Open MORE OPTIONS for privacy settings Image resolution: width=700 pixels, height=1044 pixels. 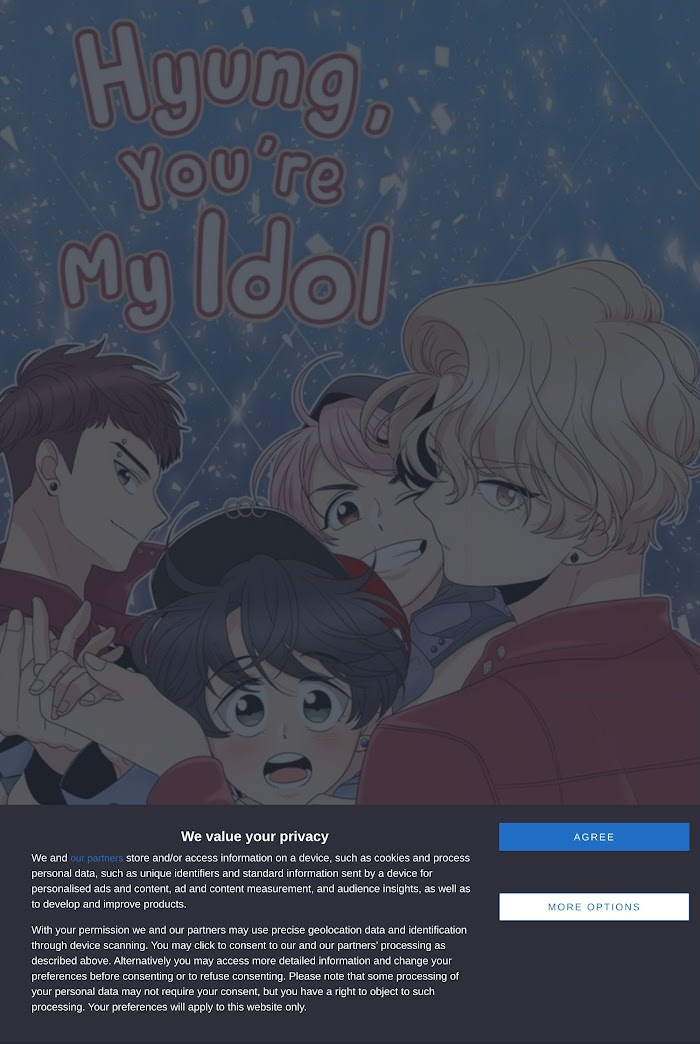[593, 906]
